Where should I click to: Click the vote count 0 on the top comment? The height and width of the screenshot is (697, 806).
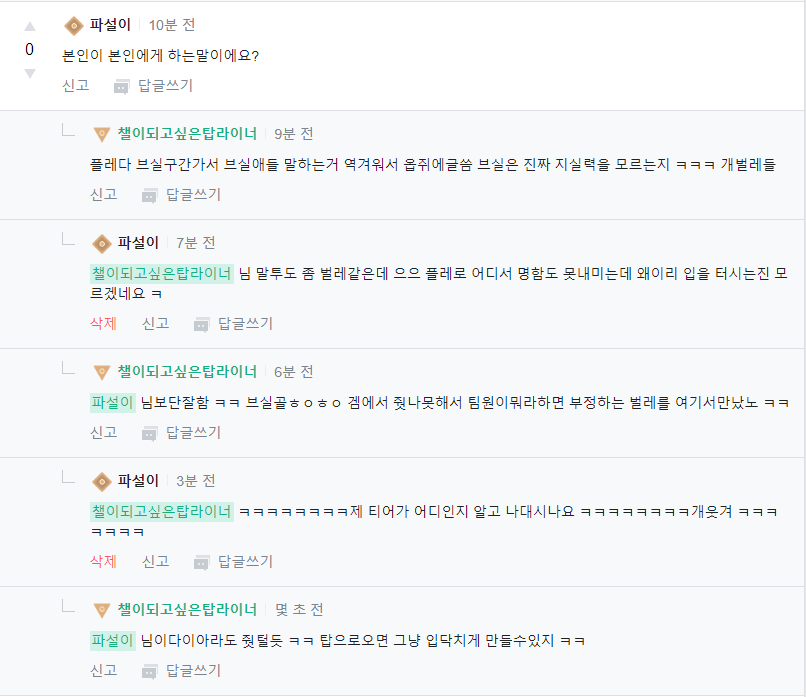click(x=29, y=50)
